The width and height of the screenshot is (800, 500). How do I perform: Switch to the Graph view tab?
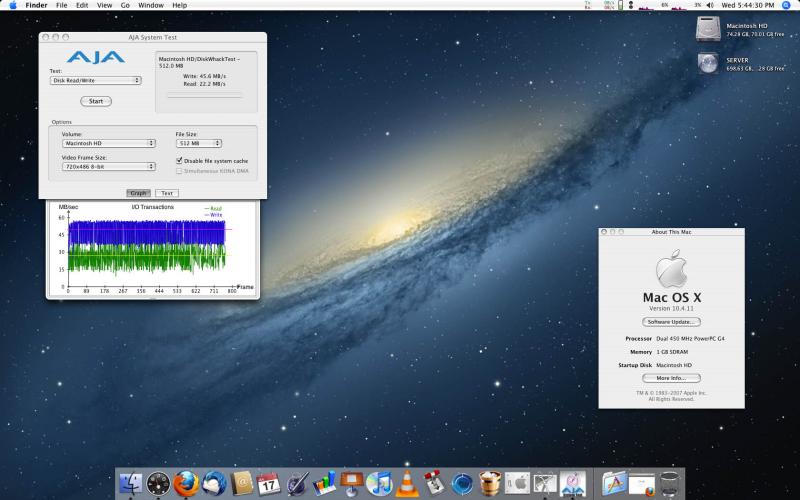click(138, 193)
